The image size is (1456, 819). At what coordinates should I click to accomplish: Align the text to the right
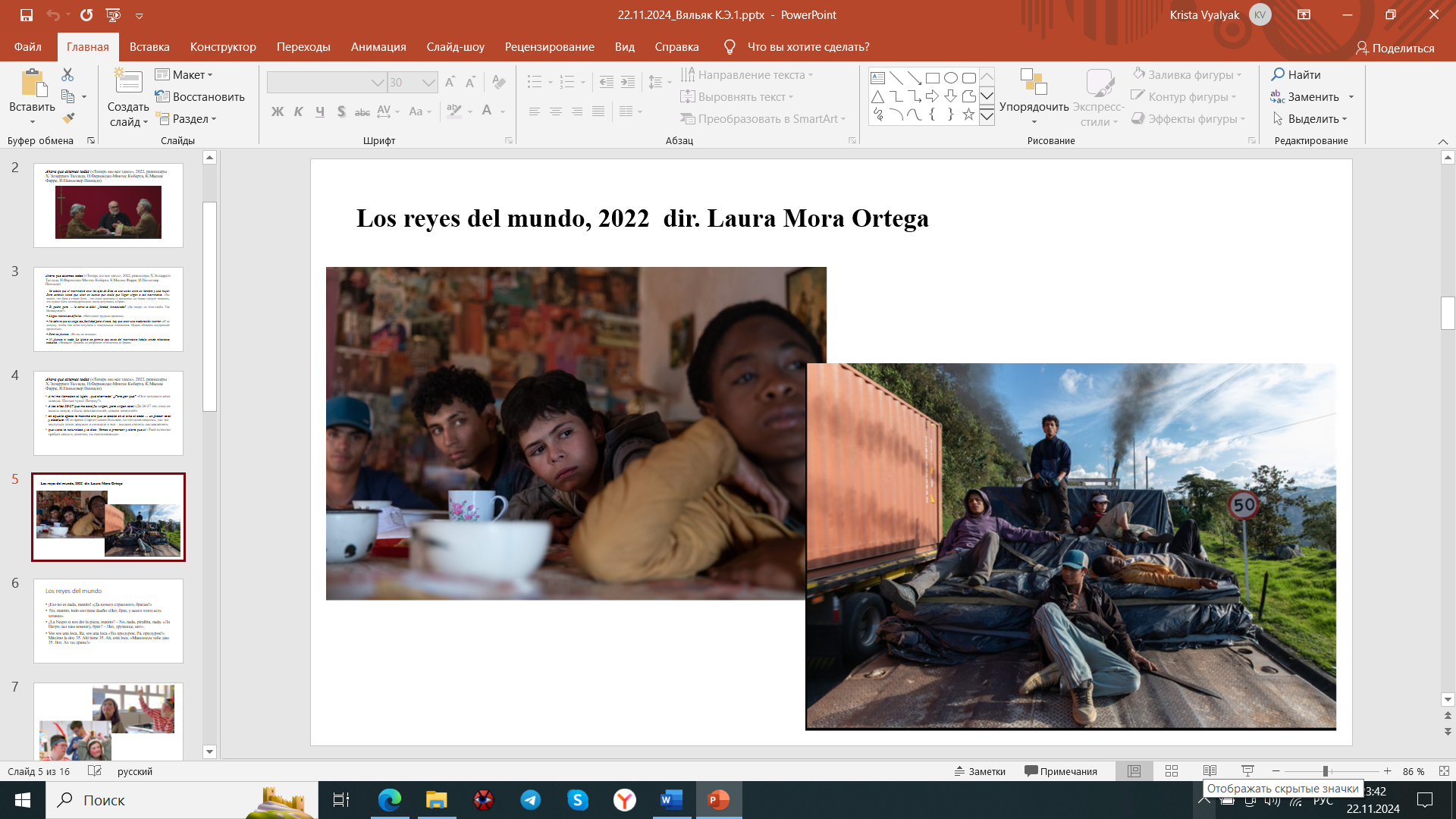577,111
